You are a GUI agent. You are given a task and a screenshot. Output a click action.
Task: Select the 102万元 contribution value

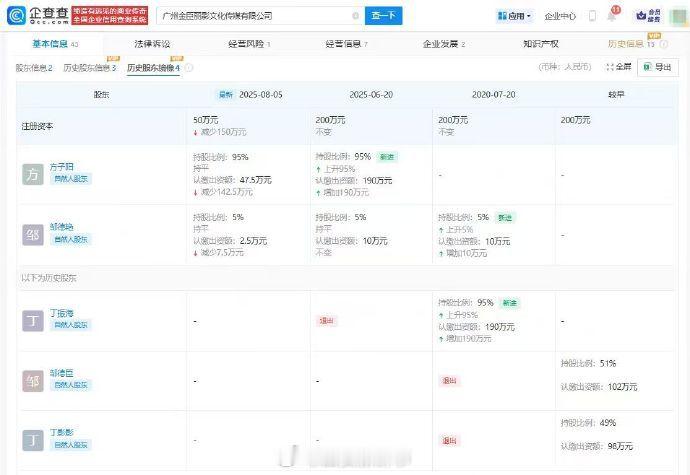click(x=622, y=387)
